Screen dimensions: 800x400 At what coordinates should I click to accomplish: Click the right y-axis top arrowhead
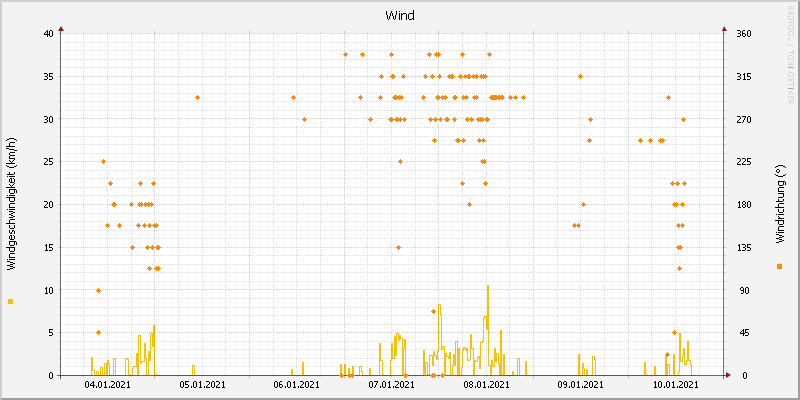(724, 29)
